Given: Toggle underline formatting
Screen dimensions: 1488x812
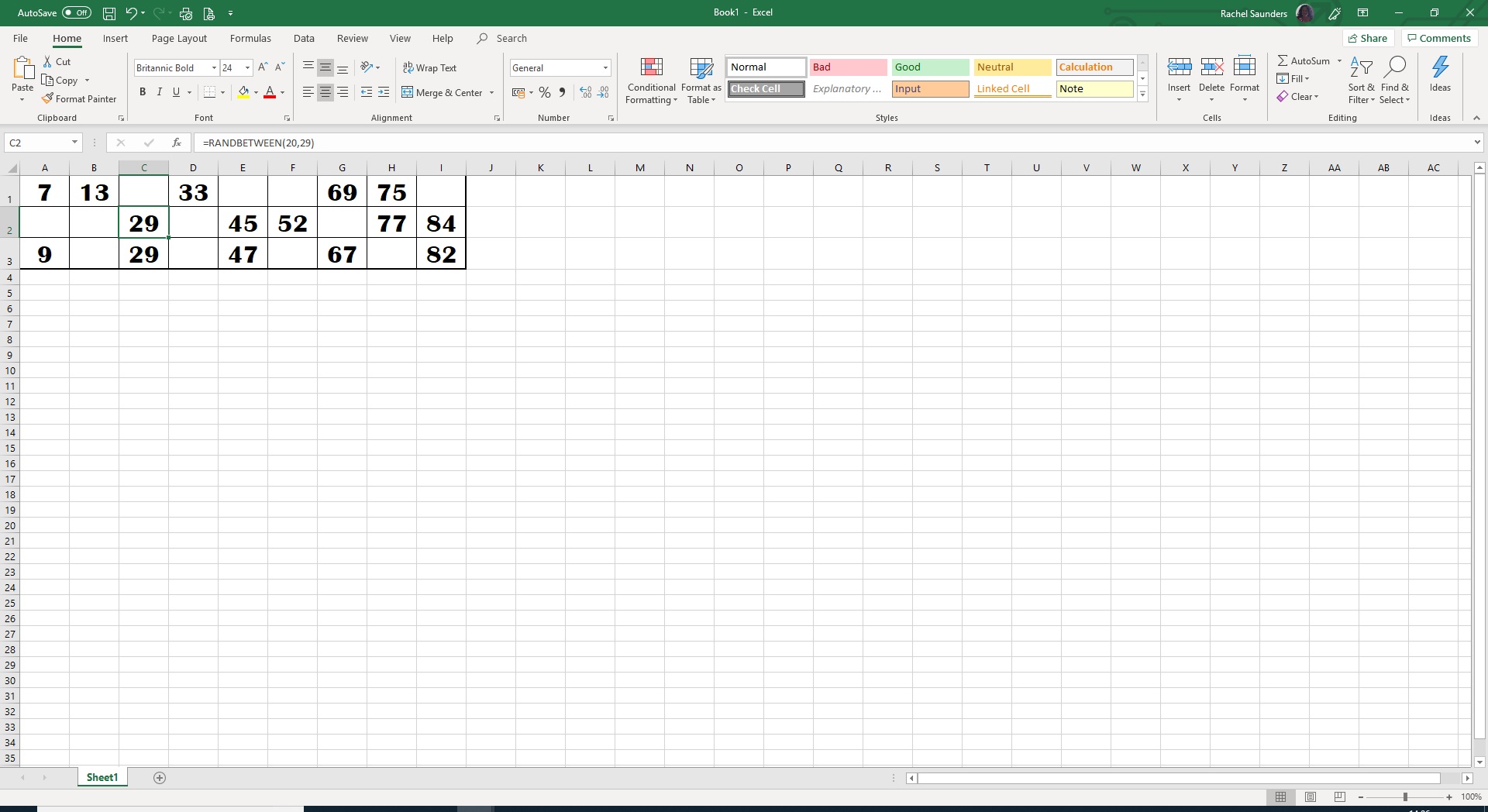Looking at the screenshot, I should pyautogui.click(x=176, y=92).
